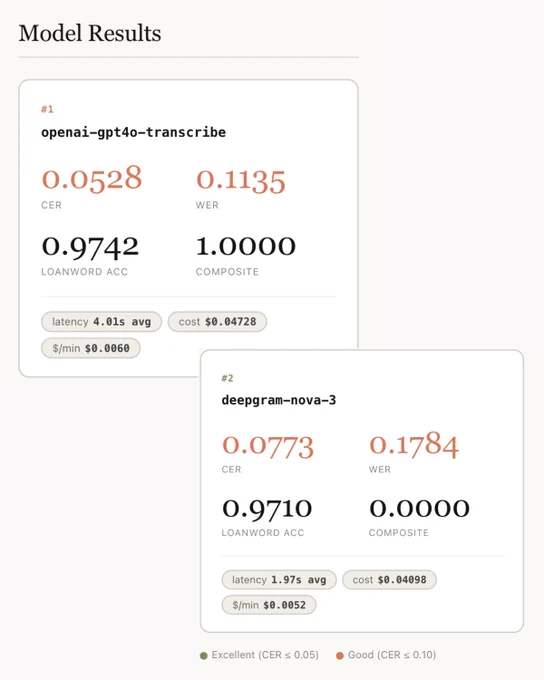Select the 0.1135 WER value
Viewport: 544px width, 680px height.
click(241, 180)
